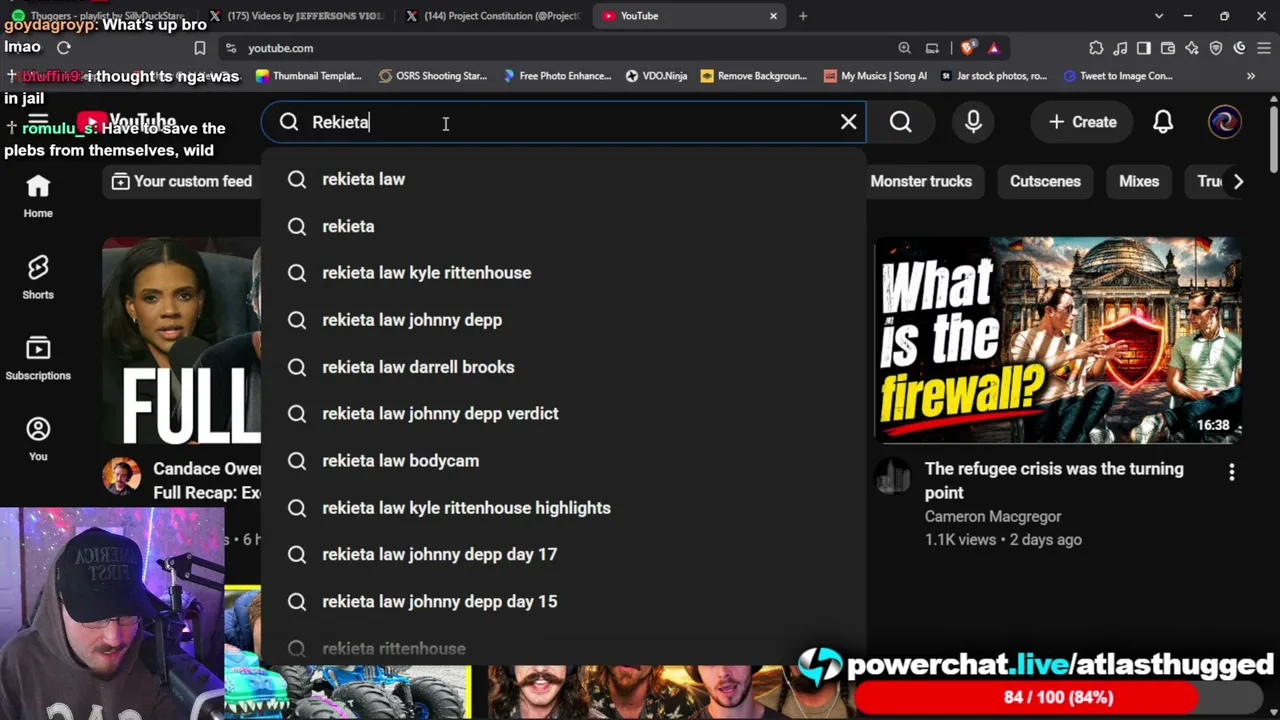This screenshot has width=1280, height=720.
Task: Switch to the Thuggers playlist browser tab
Action: click(x=99, y=16)
